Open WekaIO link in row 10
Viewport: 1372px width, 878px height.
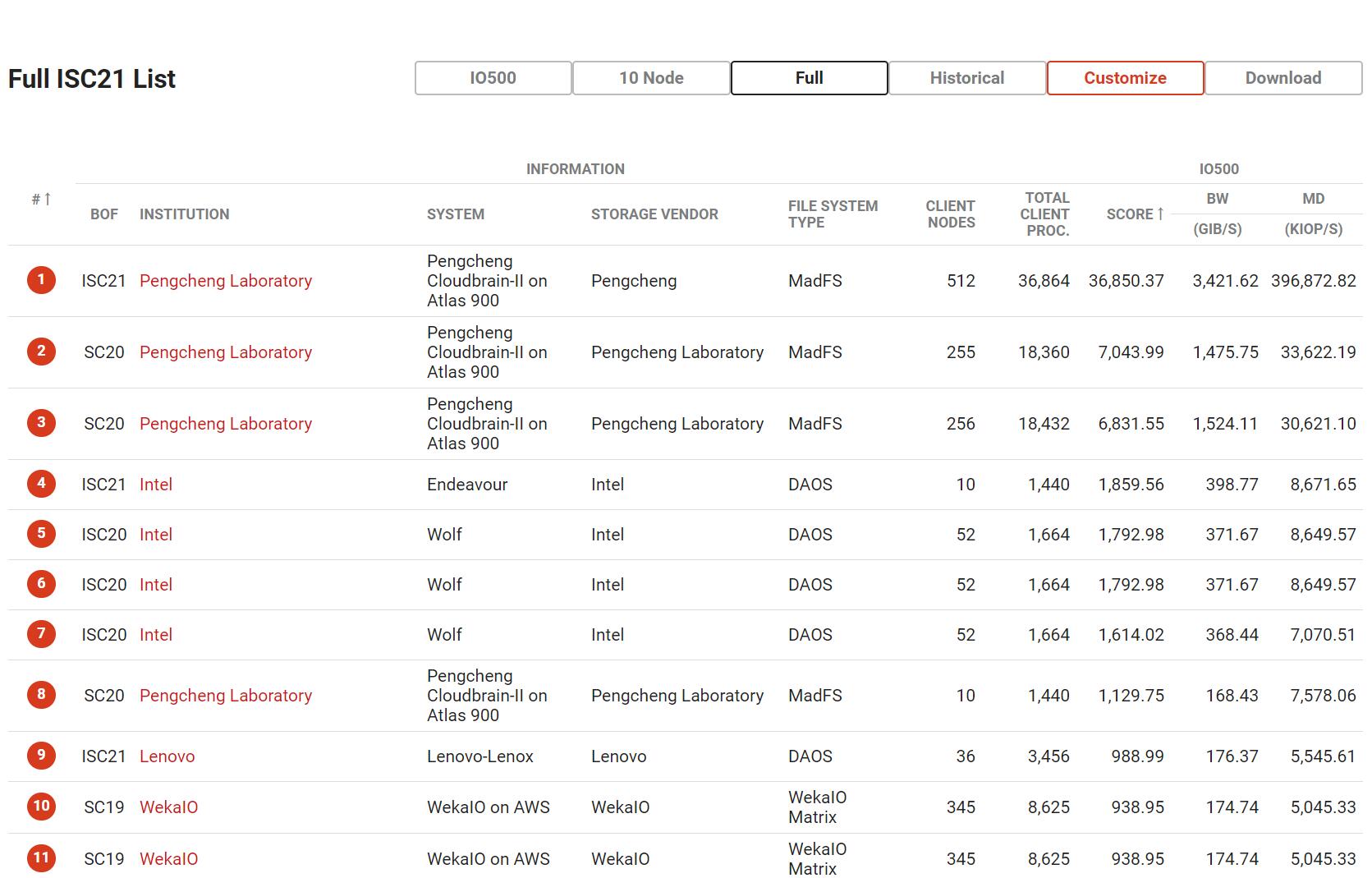coord(168,807)
